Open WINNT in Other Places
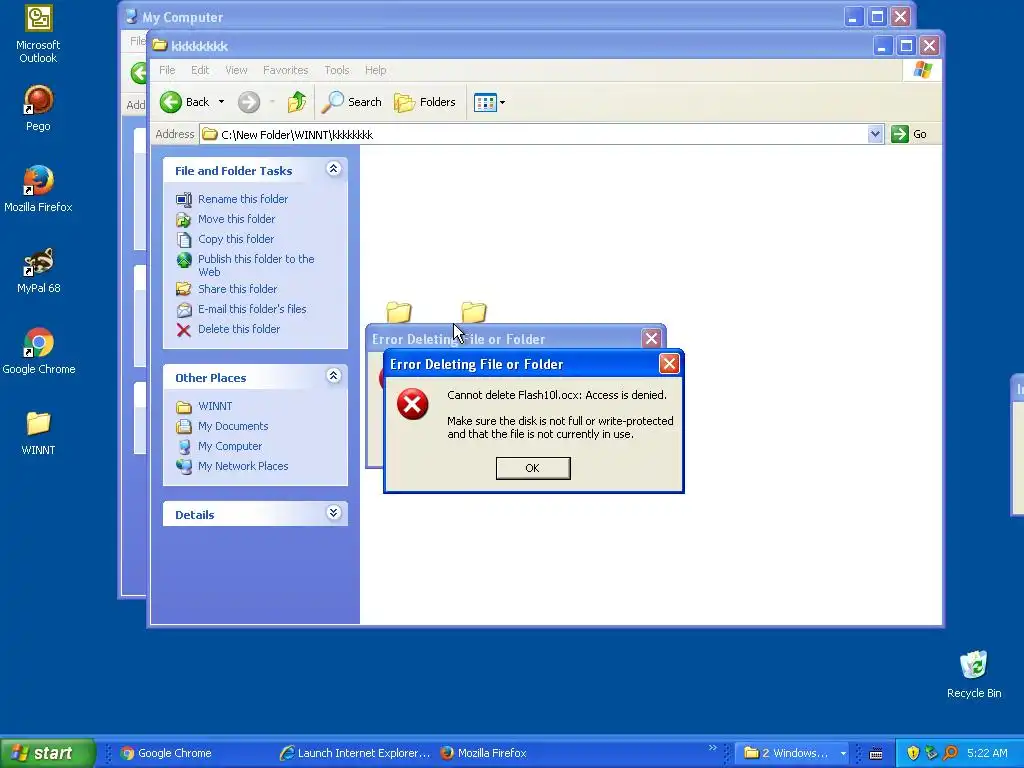This screenshot has width=1024, height=768. (215, 406)
